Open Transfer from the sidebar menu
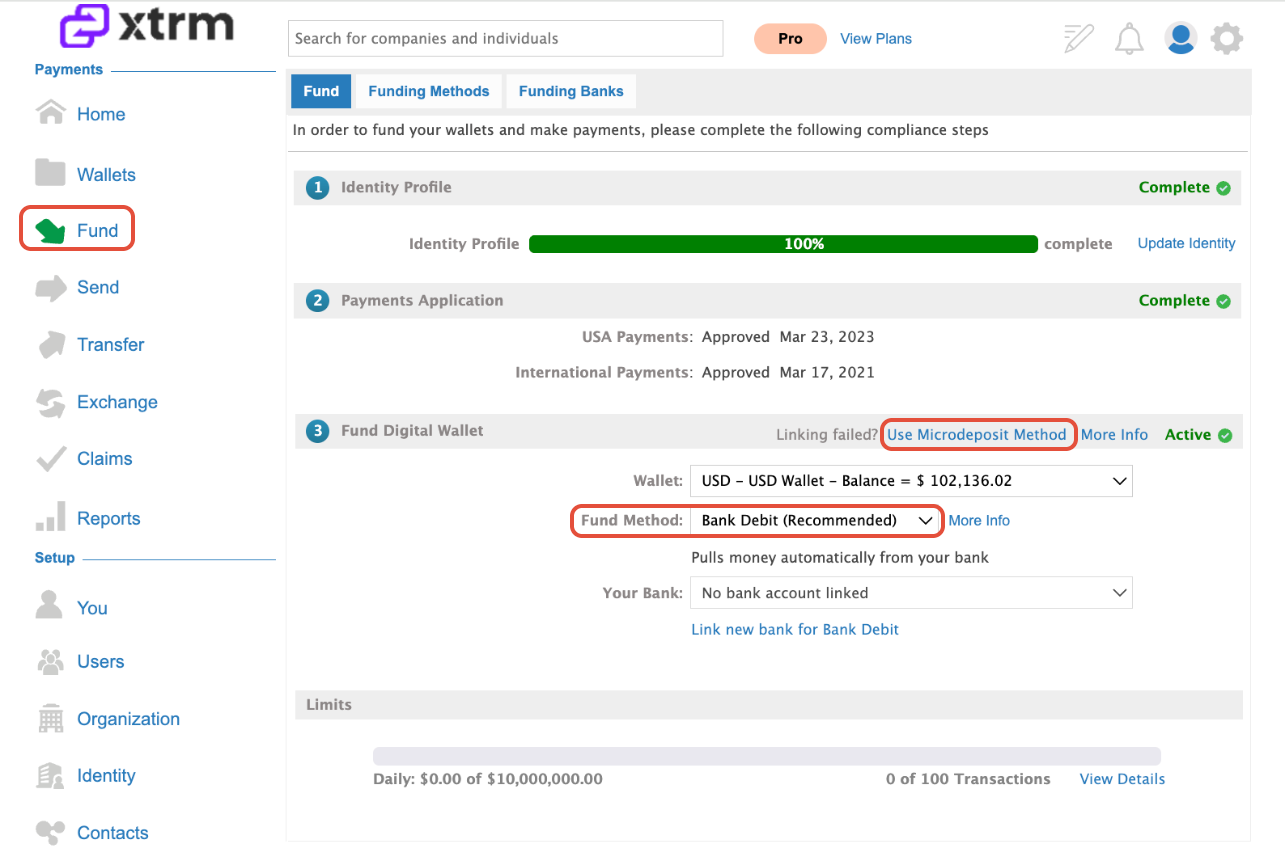Screen dimensions: 1285x865 click(111, 345)
